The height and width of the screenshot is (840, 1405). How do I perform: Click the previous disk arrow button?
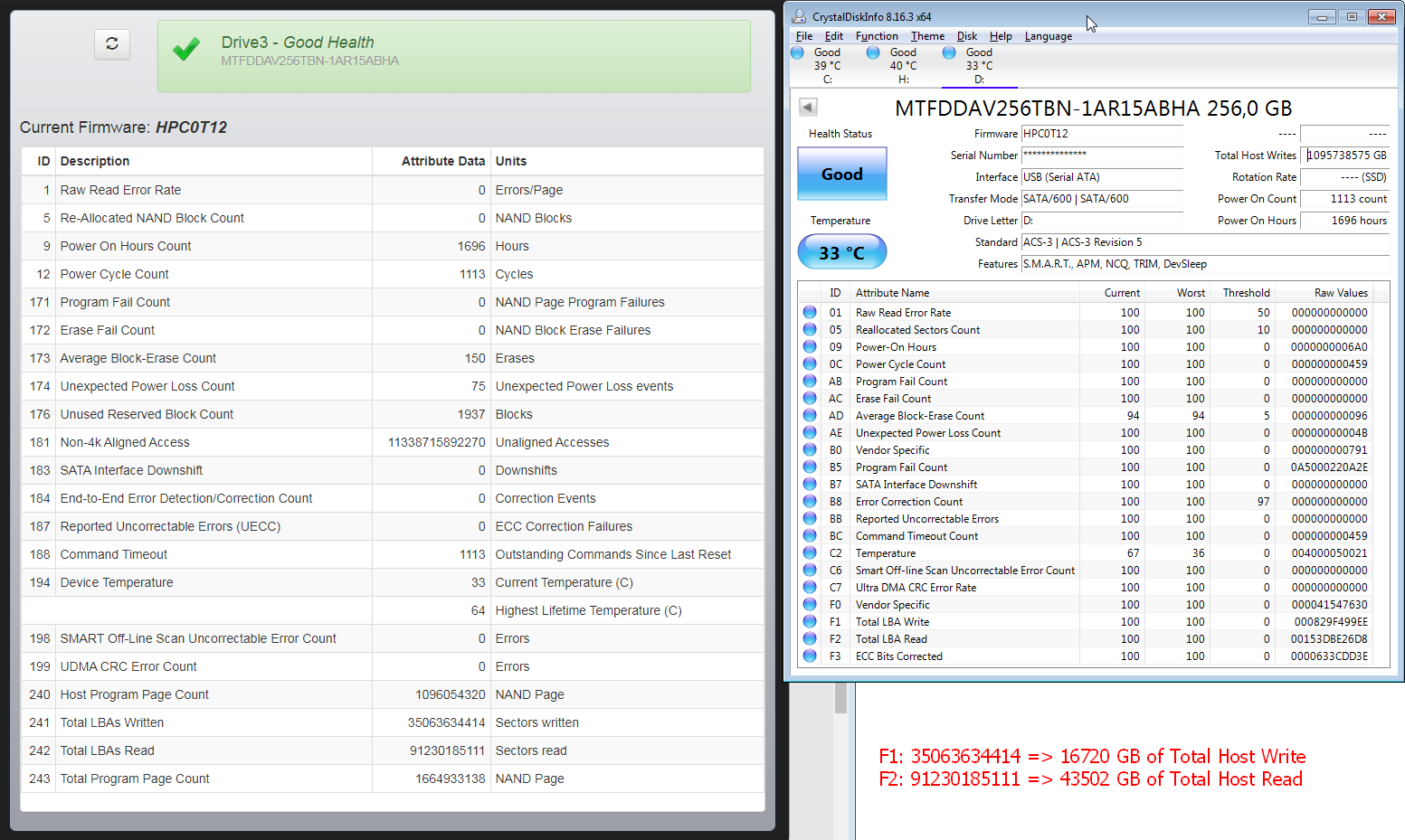click(808, 108)
